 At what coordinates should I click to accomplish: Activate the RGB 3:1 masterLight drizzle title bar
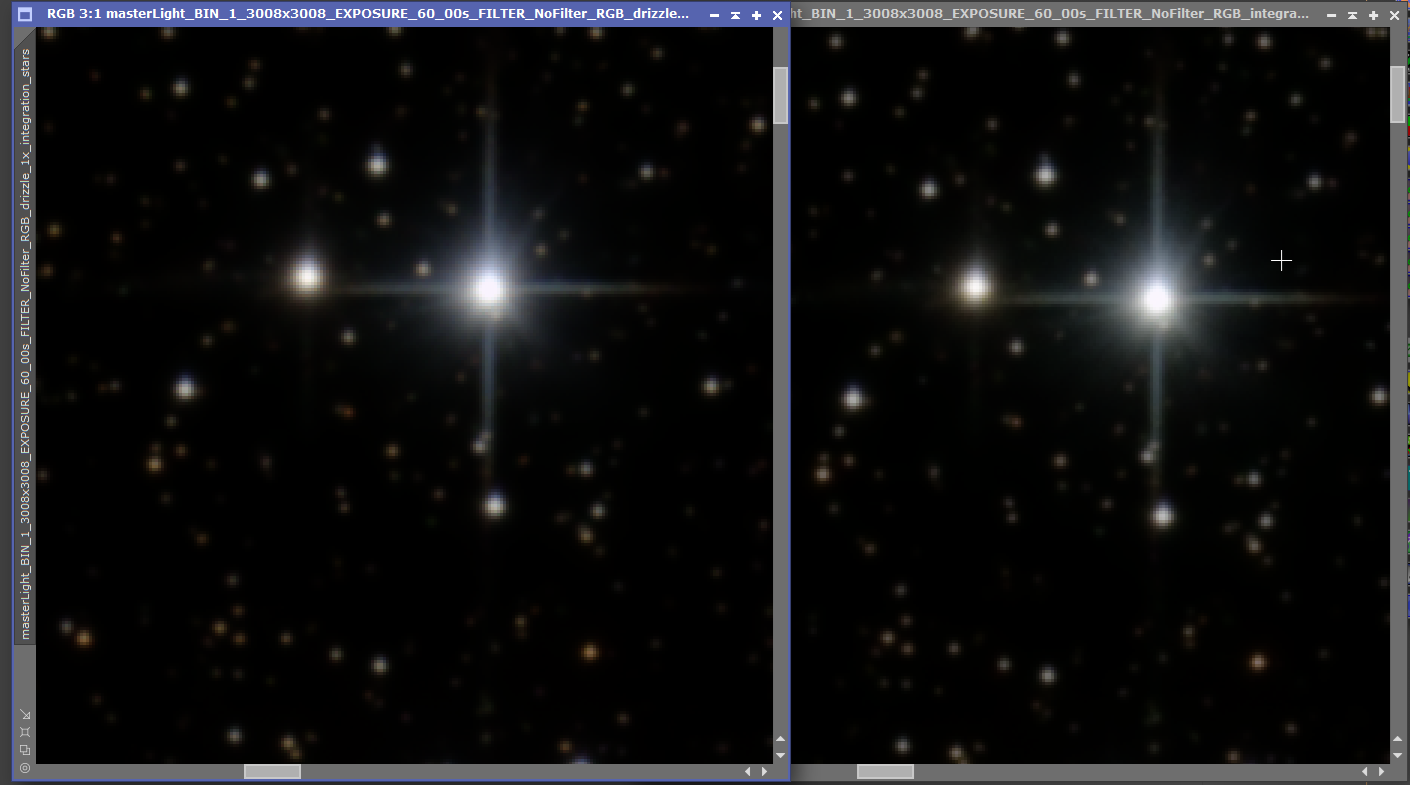tap(368, 15)
